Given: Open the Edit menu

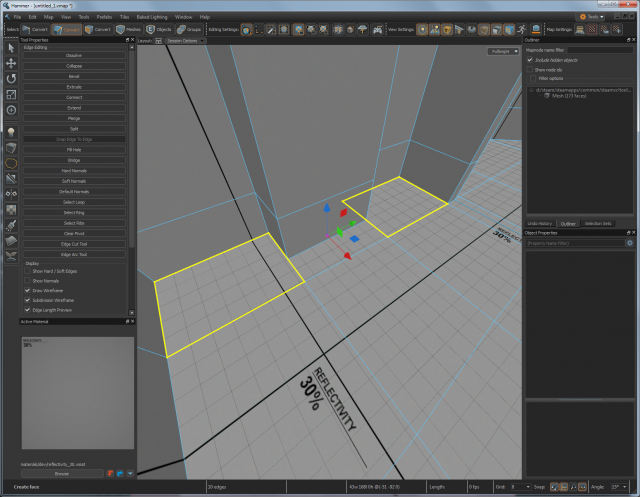Looking at the screenshot, I should tap(33, 17).
